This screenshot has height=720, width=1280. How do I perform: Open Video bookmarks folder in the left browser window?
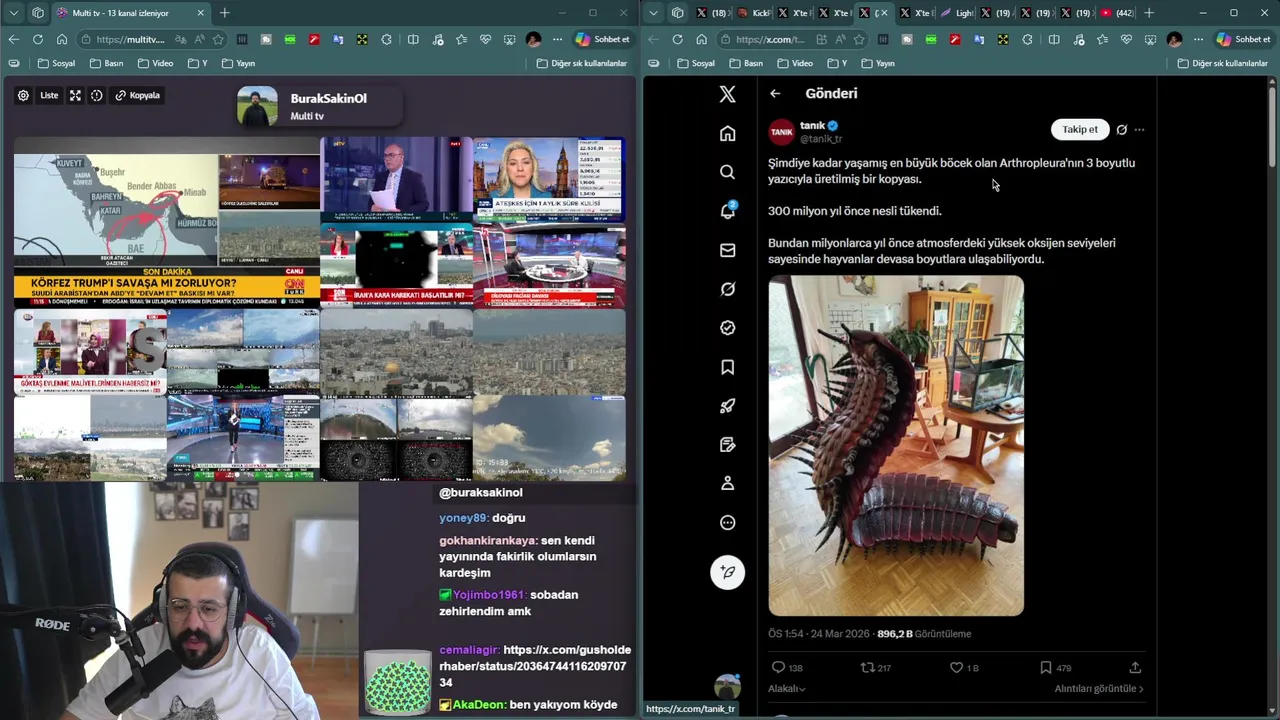tap(155, 63)
